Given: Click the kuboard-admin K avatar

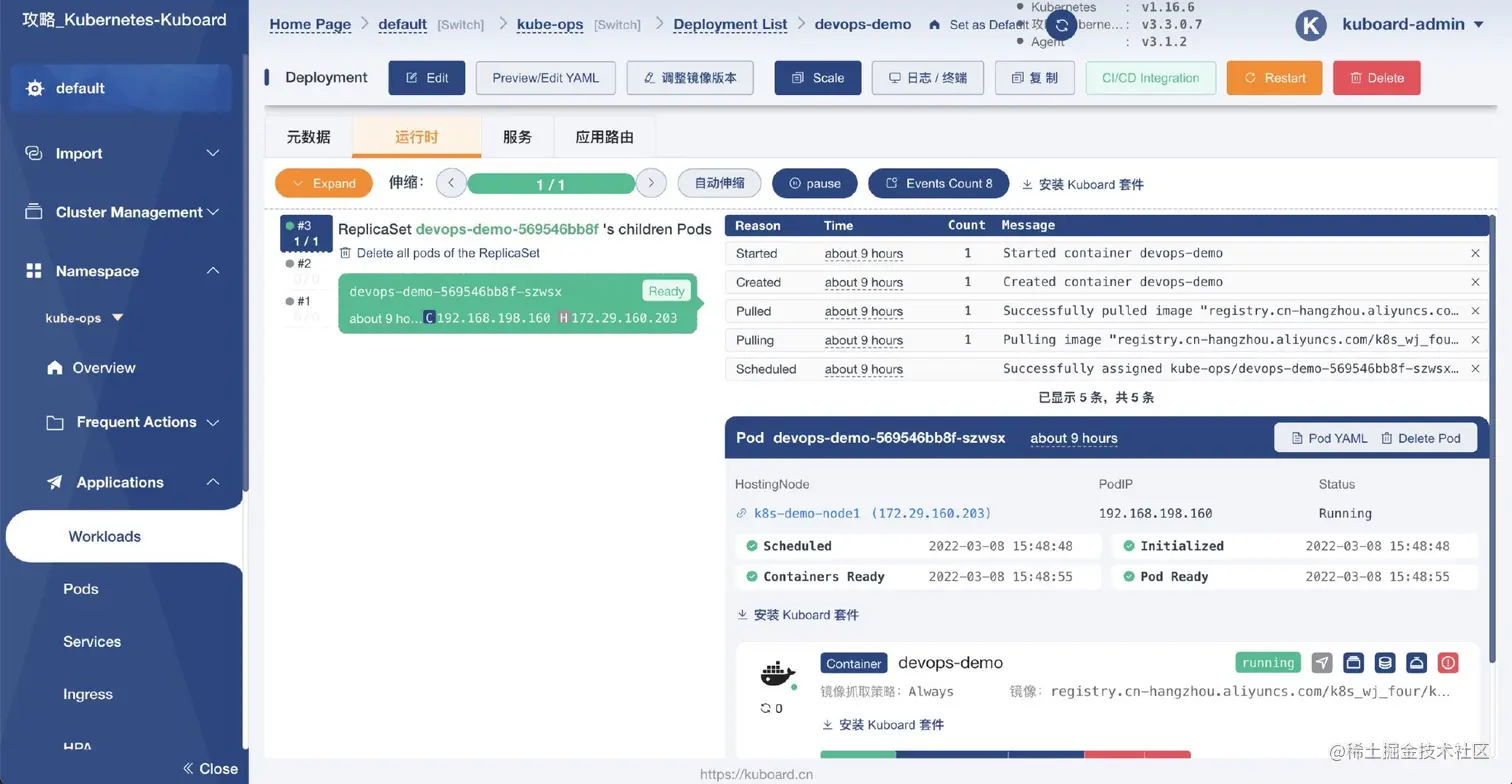Looking at the screenshot, I should [1311, 26].
